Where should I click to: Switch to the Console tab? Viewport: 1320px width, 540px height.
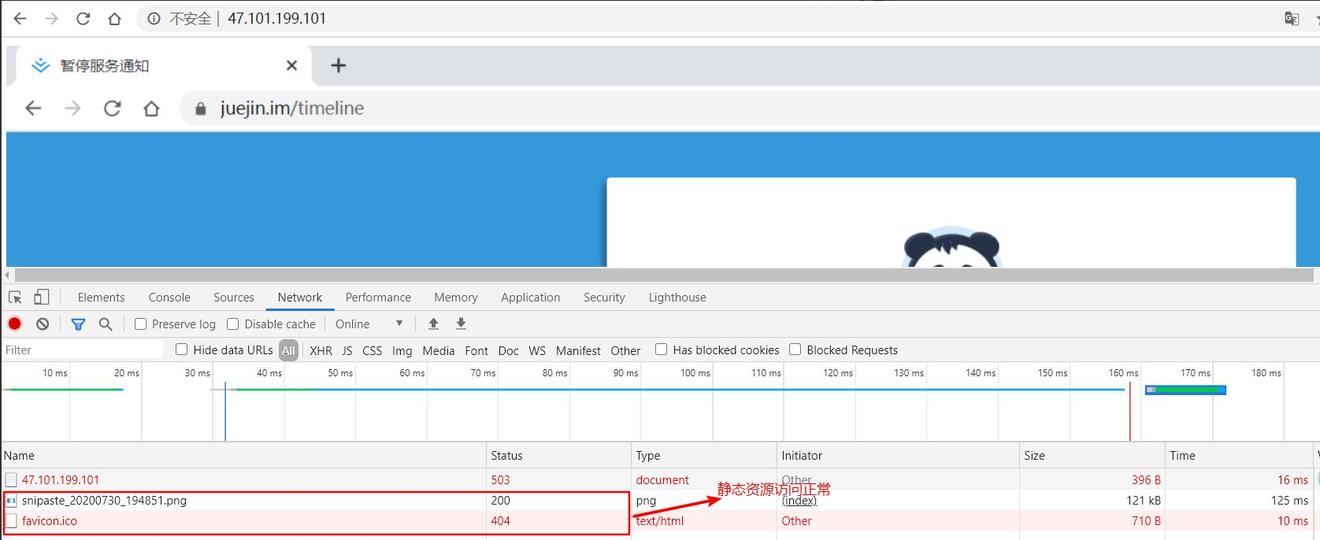tap(169, 297)
